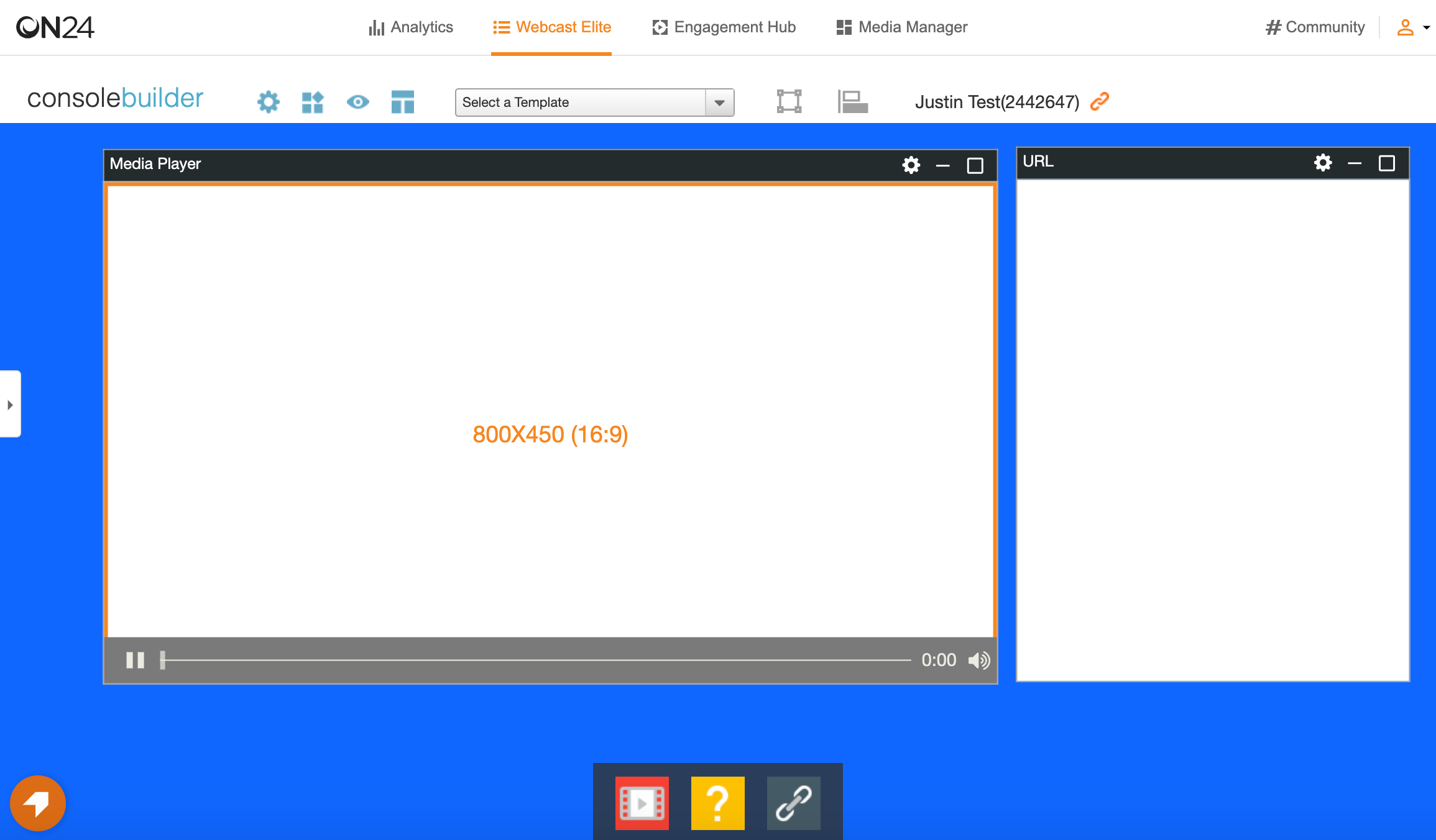Image resolution: width=1436 pixels, height=840 pixels.
Task: Click the 0:00 playback time
Action: click(x=939, y=660)
